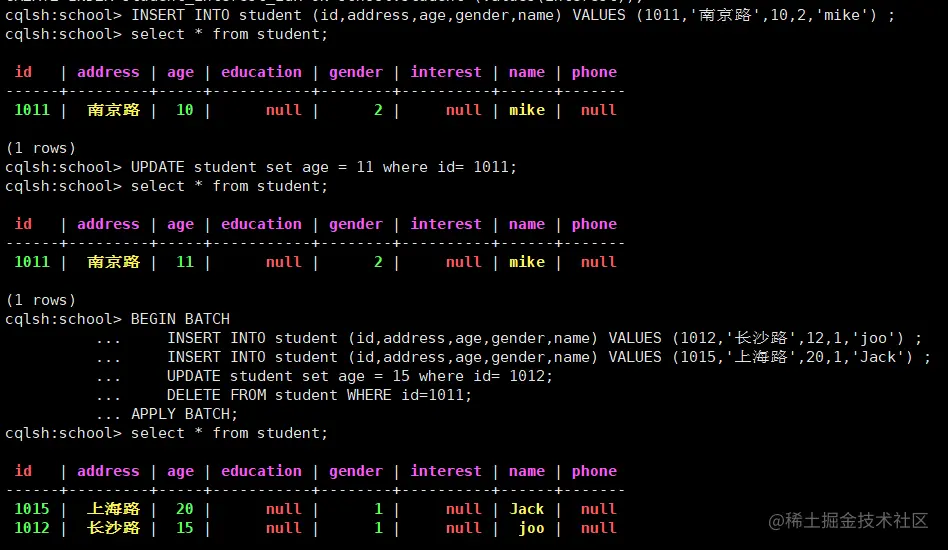The width and height of the screenshot is (948, 550).
Task: Click the select query following the mike INSERT
Action: point(229,34)
